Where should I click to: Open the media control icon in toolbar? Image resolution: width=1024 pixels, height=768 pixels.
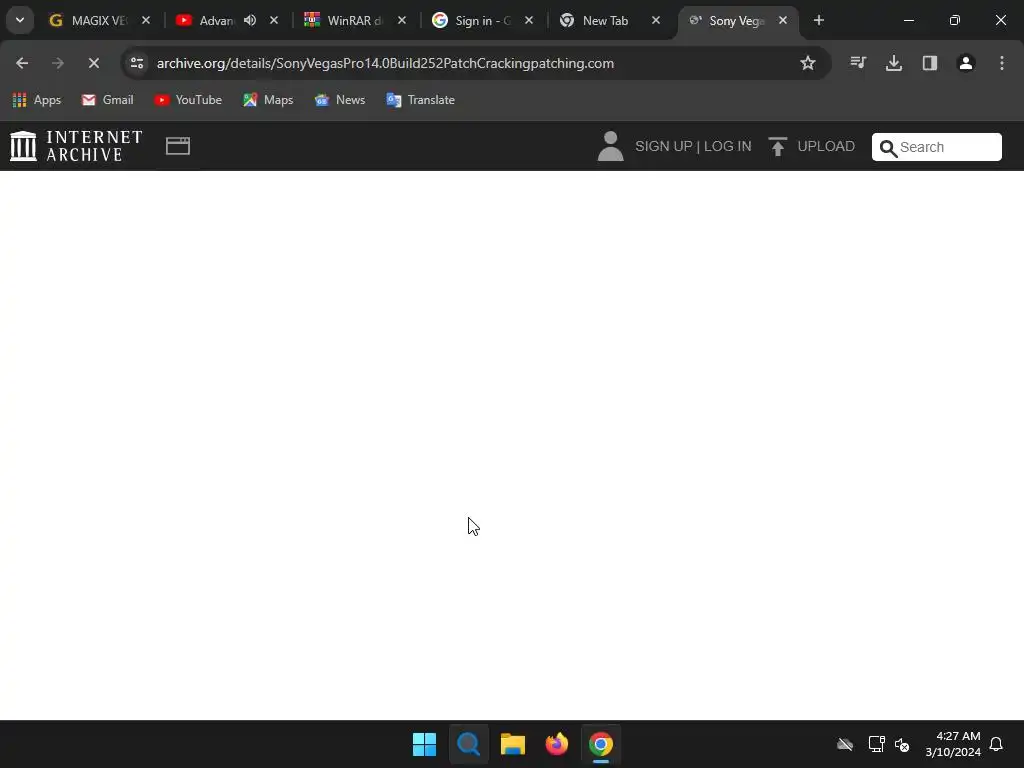[858, 63]
